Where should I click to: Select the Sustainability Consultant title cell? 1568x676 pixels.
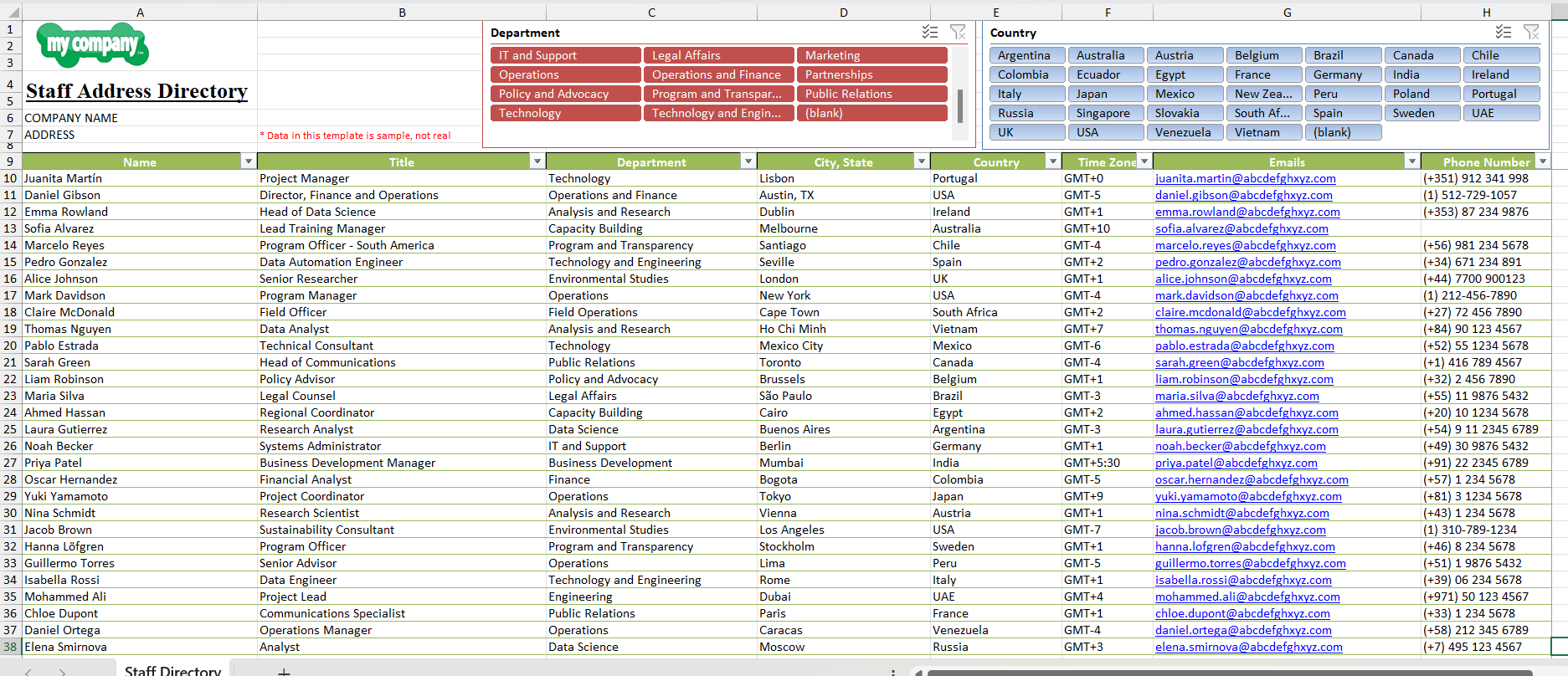pos(402,530)
